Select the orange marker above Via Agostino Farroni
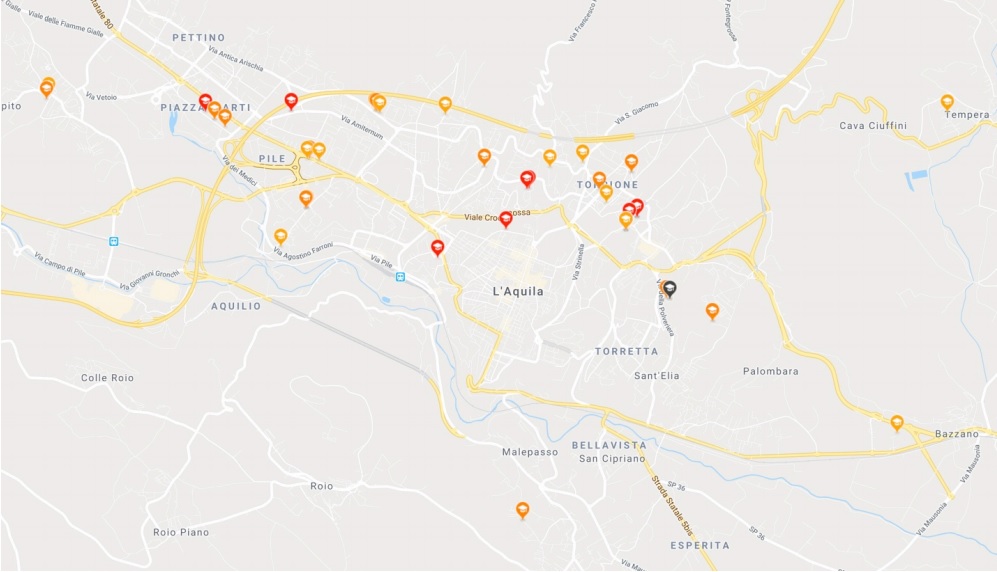The image size is (997, 572). tap(280, 237)
